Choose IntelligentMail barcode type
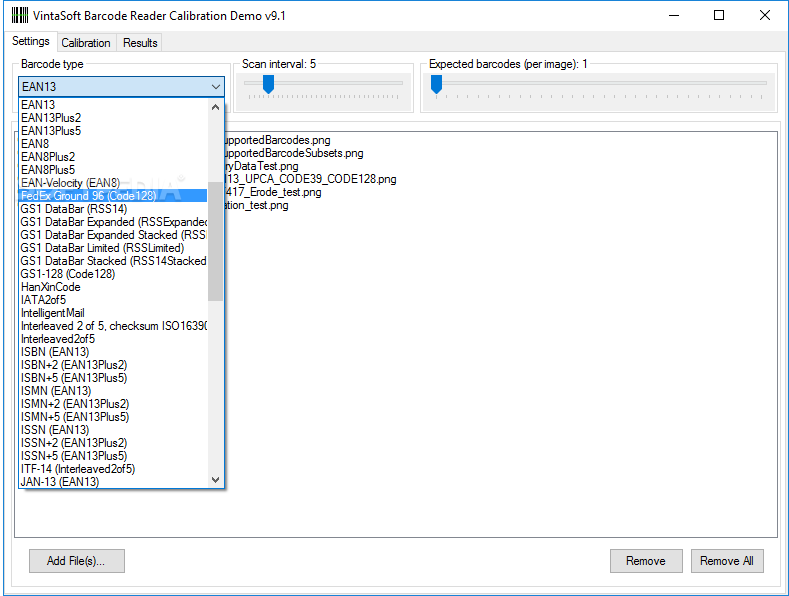This screenshot has height=596, width=789. (113, 313)
